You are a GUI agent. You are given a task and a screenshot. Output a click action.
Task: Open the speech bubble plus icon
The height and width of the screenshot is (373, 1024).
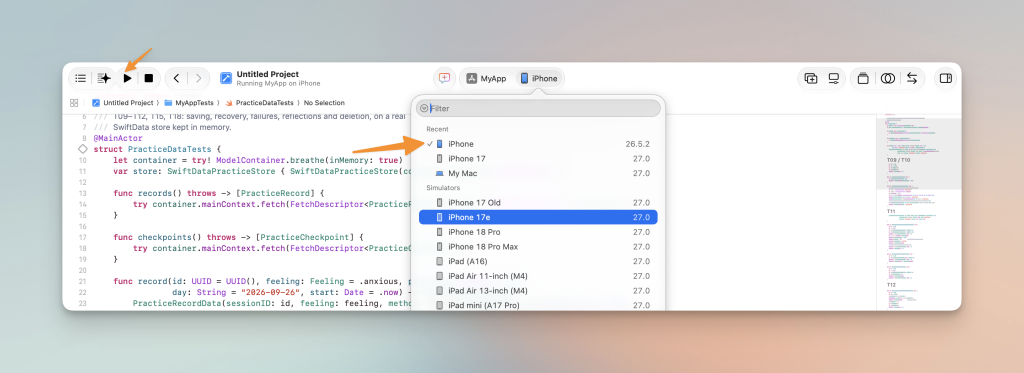click(445, 78)
